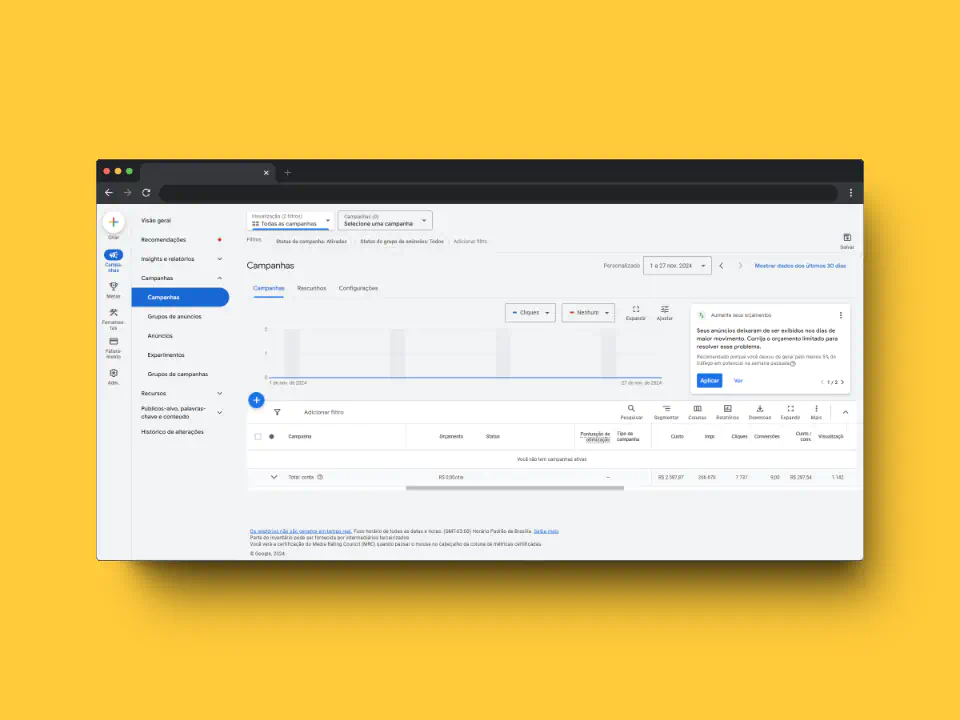Click the Criar plus icon in sidebar
Screen dimensions: 960x720
[x=113, y=222]
